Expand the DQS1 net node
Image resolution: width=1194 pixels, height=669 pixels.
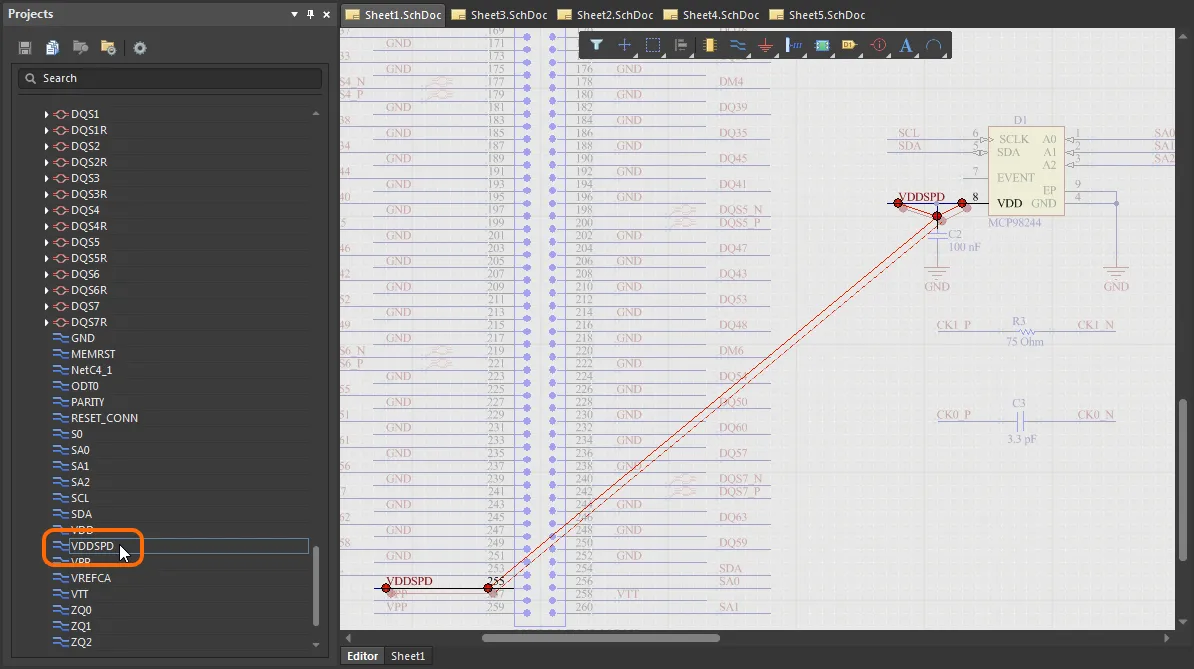[46, 114]
